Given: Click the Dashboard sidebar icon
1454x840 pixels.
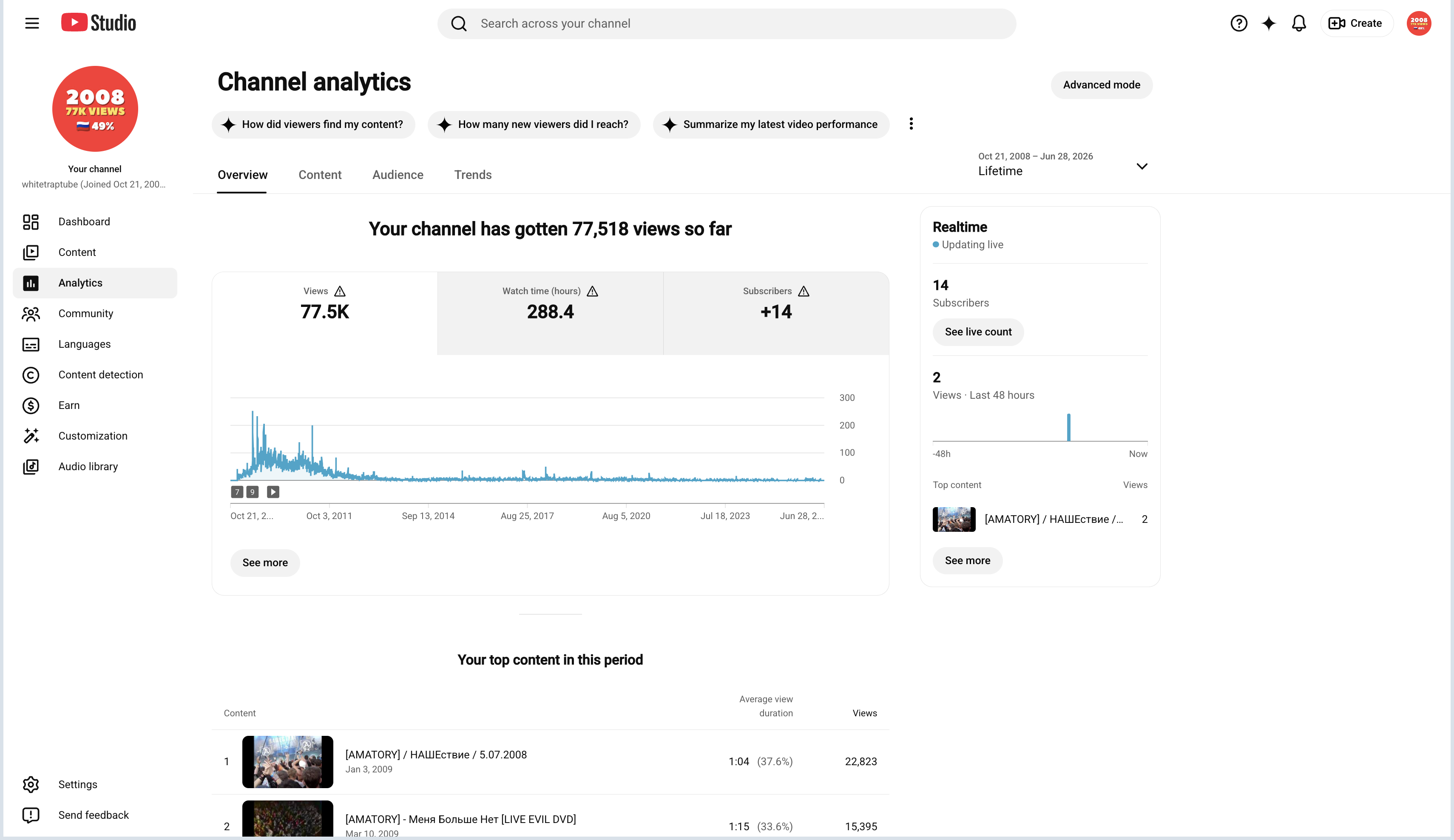Looking at the screenshot, I should point(31,221).
